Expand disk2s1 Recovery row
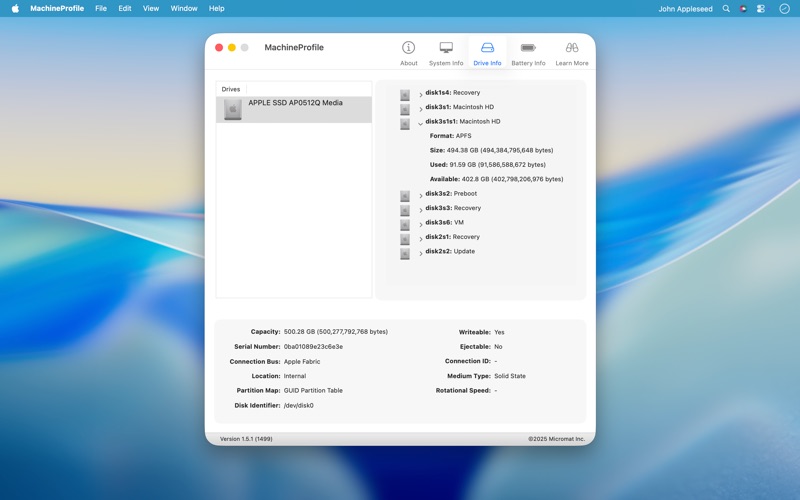800x500 pixels. pyautogui.click(x=420, y=239)
